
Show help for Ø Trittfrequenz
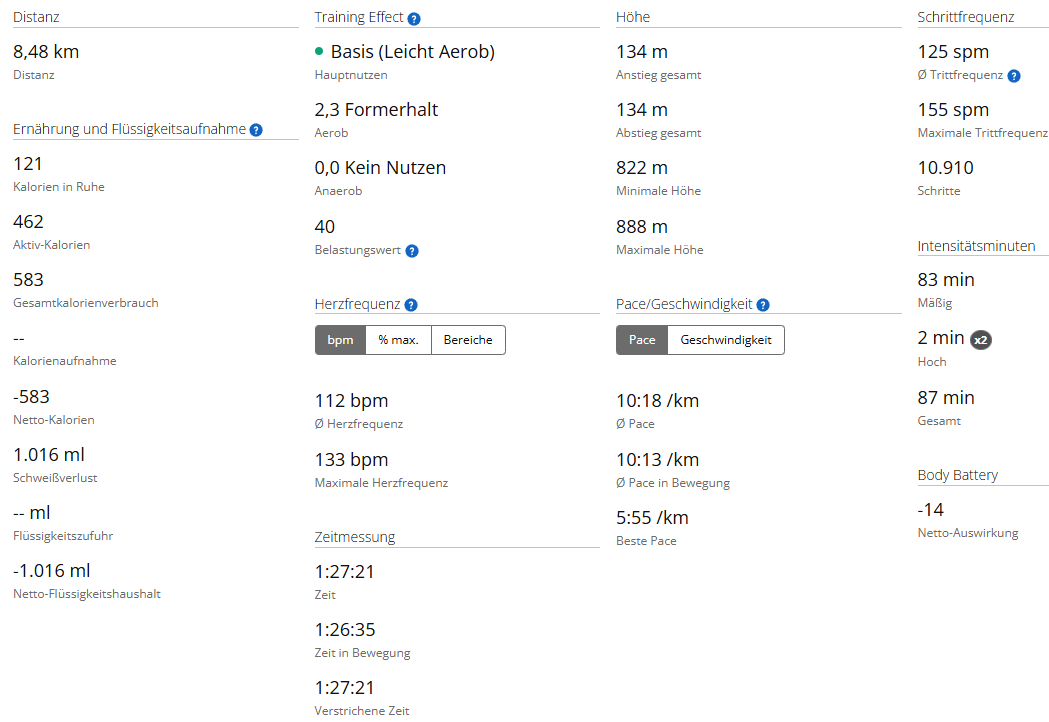click(x=1014, y=76)
